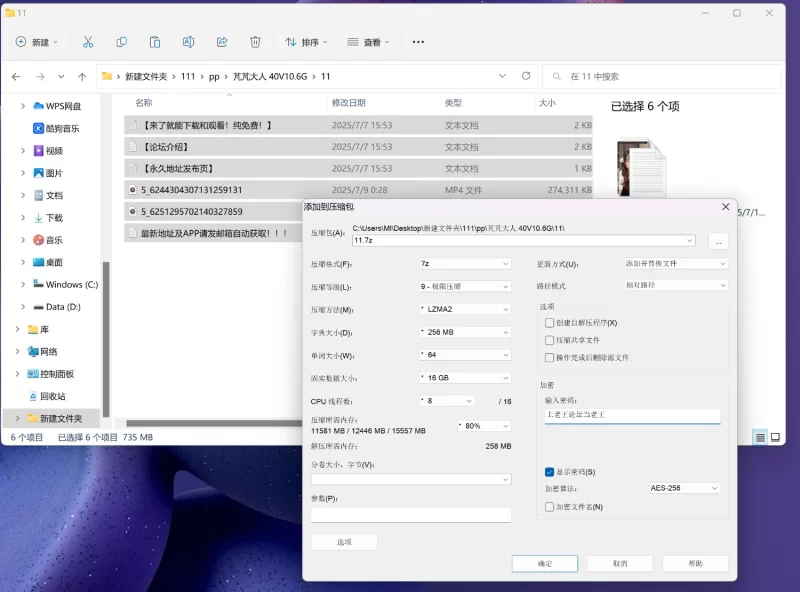Click the Delete trash icon in the toolbar
Viewport: 800px width, 592px height.
pos(255,42)
